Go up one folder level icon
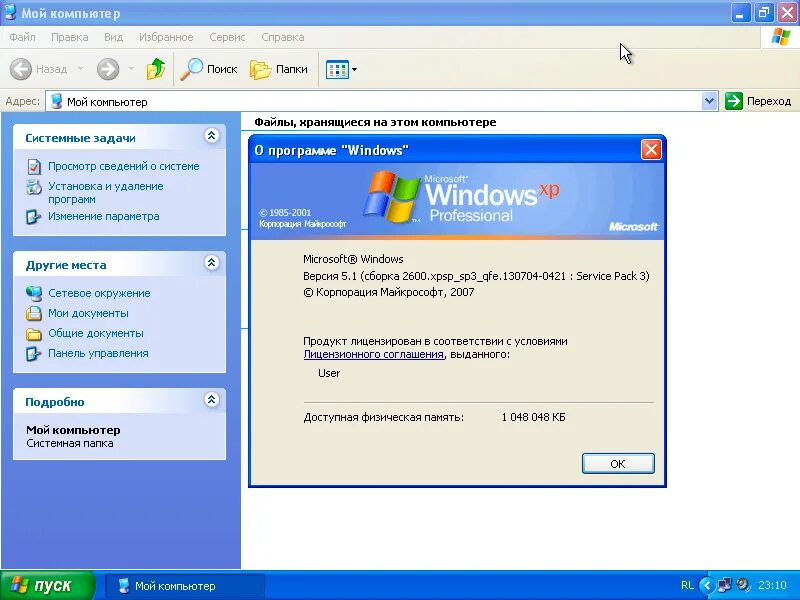800x600 pixels. click(x=156, y=69)
